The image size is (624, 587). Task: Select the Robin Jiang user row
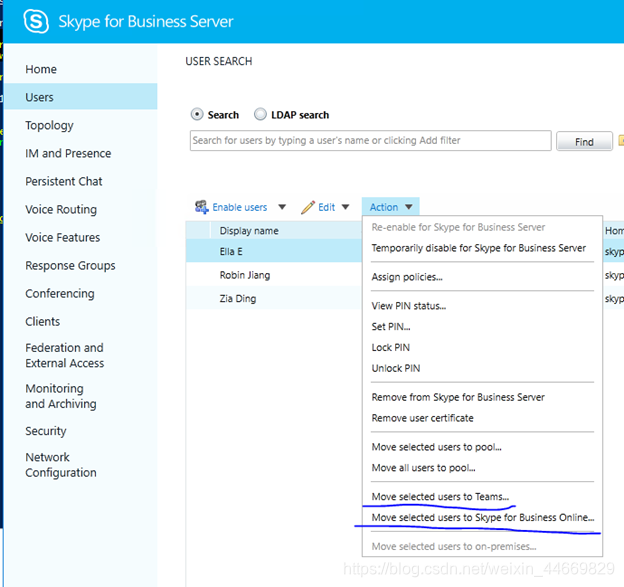274,275
